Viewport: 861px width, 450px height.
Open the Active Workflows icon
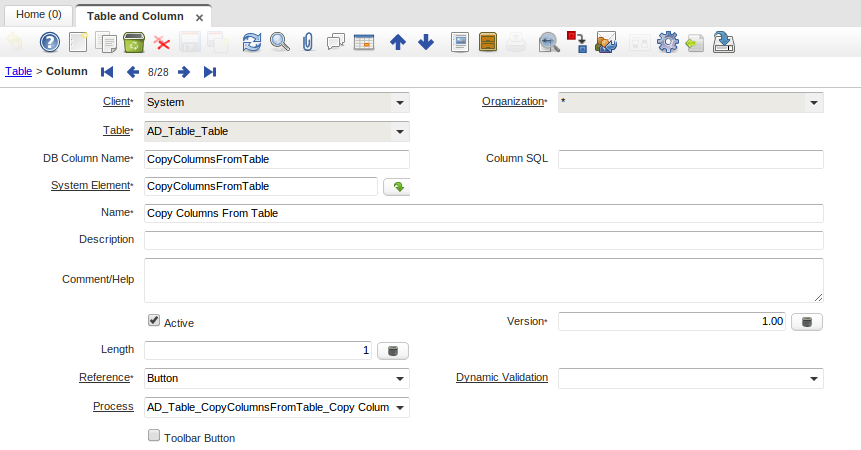tap(577, 42)
